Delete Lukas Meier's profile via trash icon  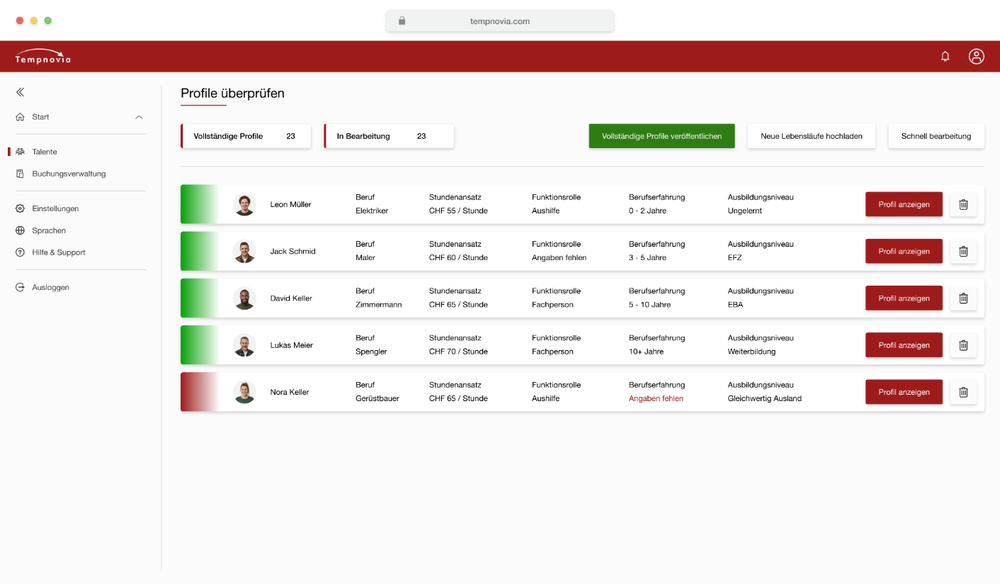[x=963, y=345]
